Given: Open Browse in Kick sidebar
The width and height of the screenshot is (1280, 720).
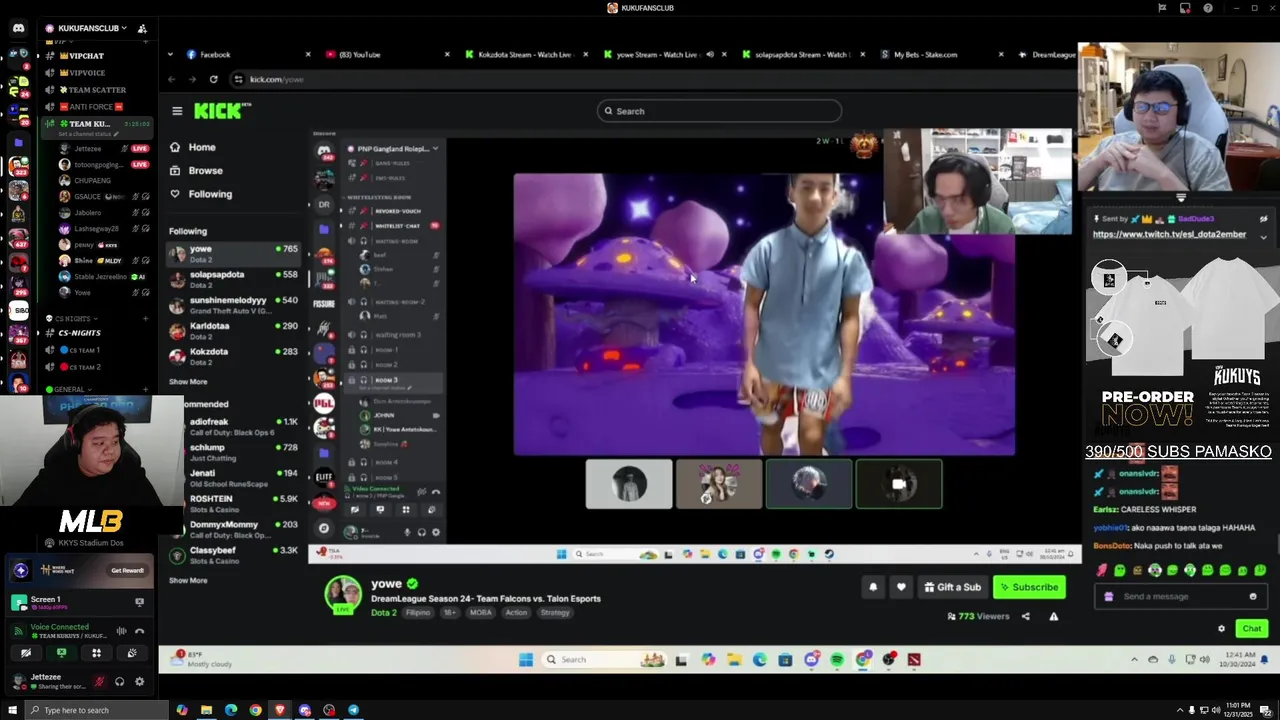Looking at the screenshot, I should coord(205,171).
